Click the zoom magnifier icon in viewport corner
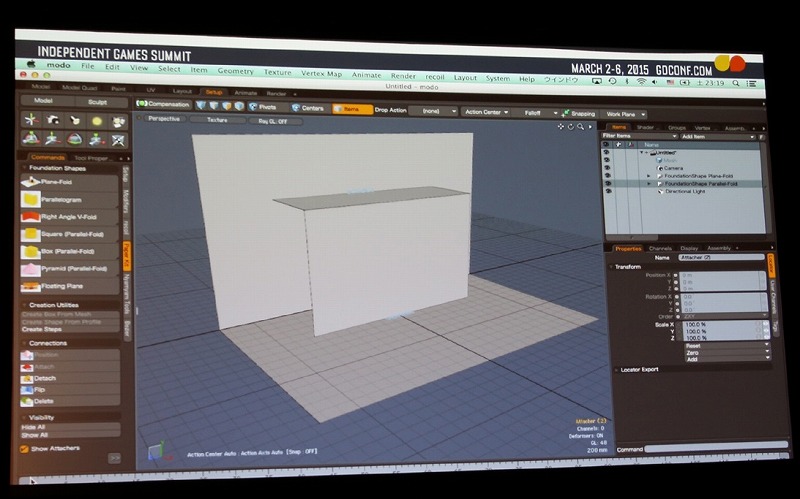 (x=581, y=126)
